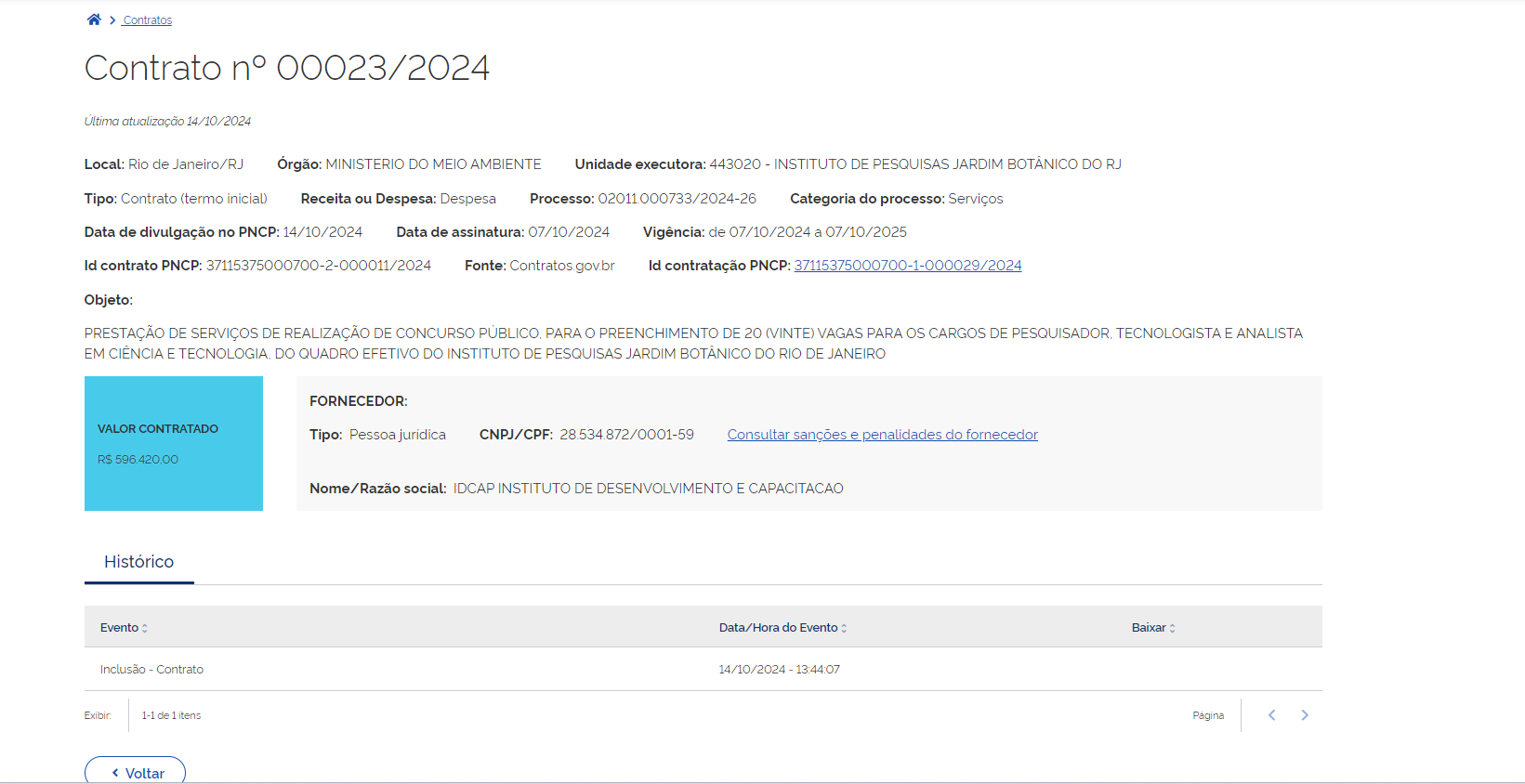Open Consultar sanções e penalidades do fornecedor
1525x784 pixels.
tap(883, 435)
